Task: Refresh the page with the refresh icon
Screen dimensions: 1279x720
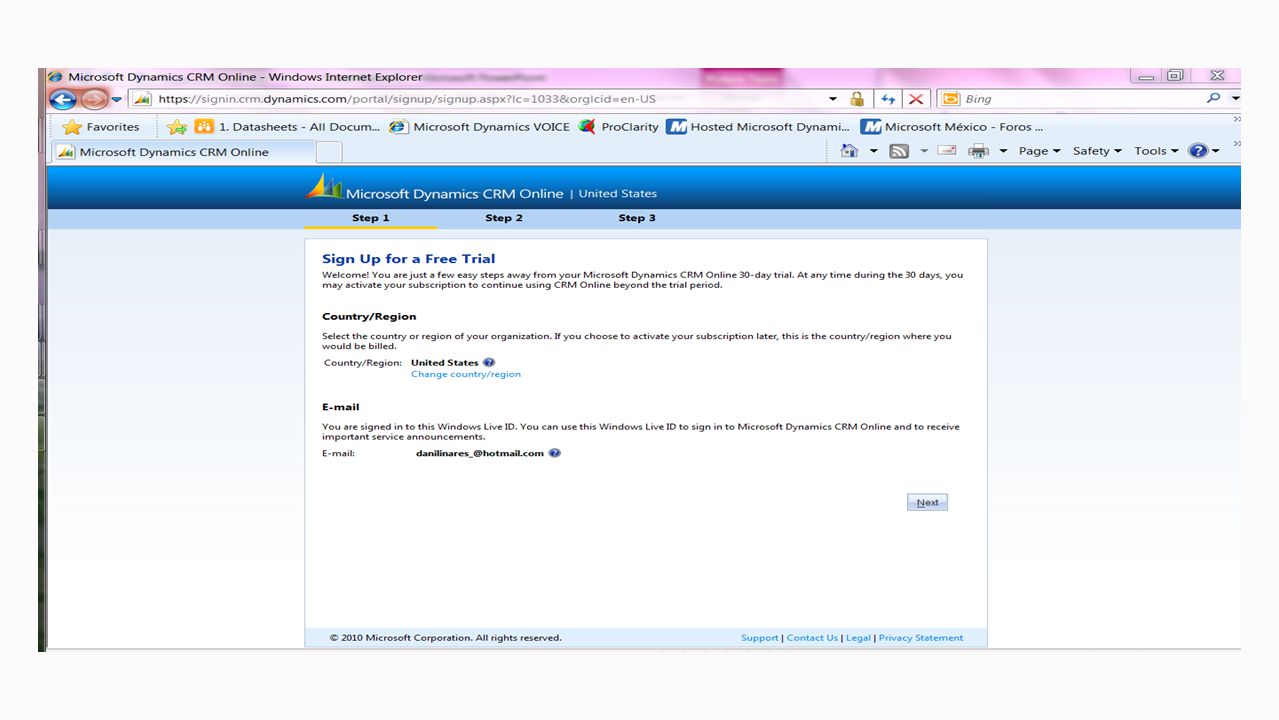Action: tap(887, 99)
